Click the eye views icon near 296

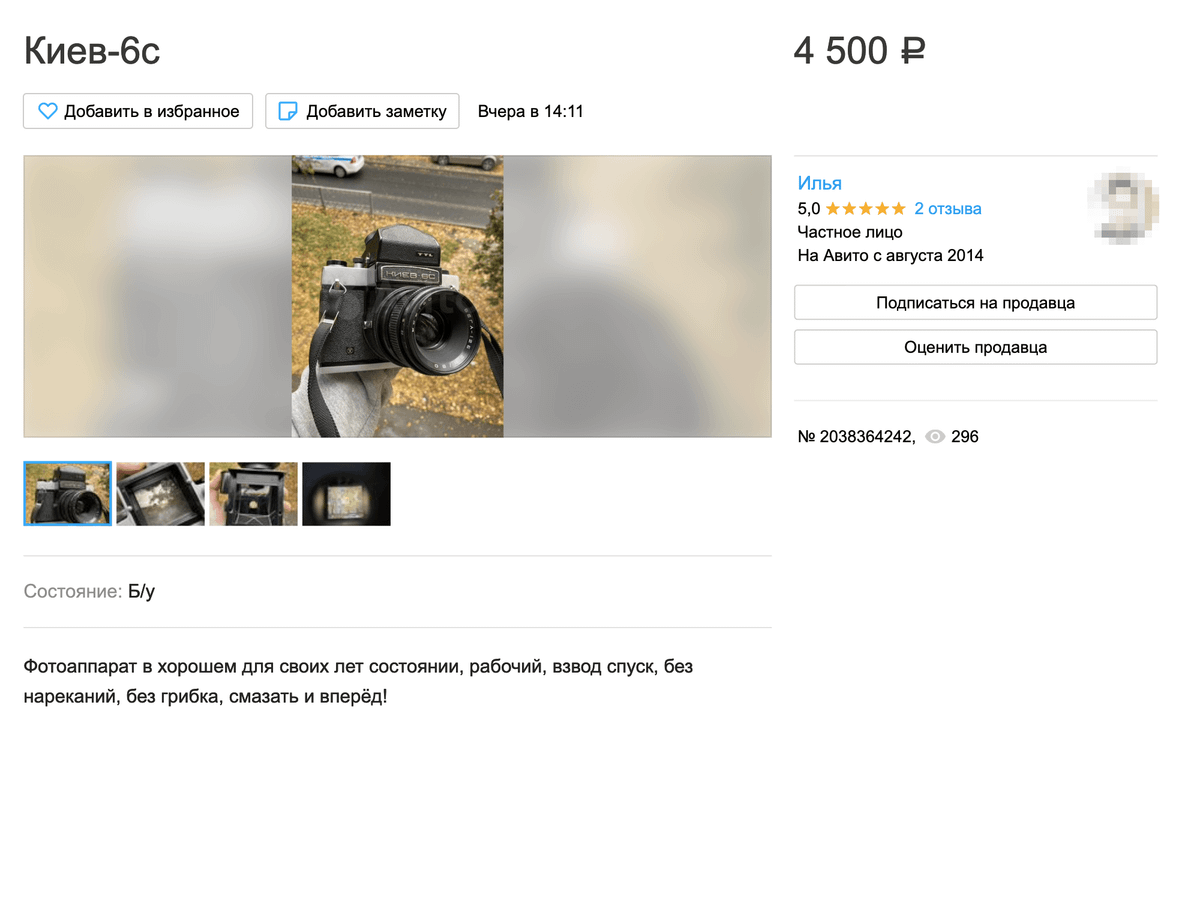935,437
